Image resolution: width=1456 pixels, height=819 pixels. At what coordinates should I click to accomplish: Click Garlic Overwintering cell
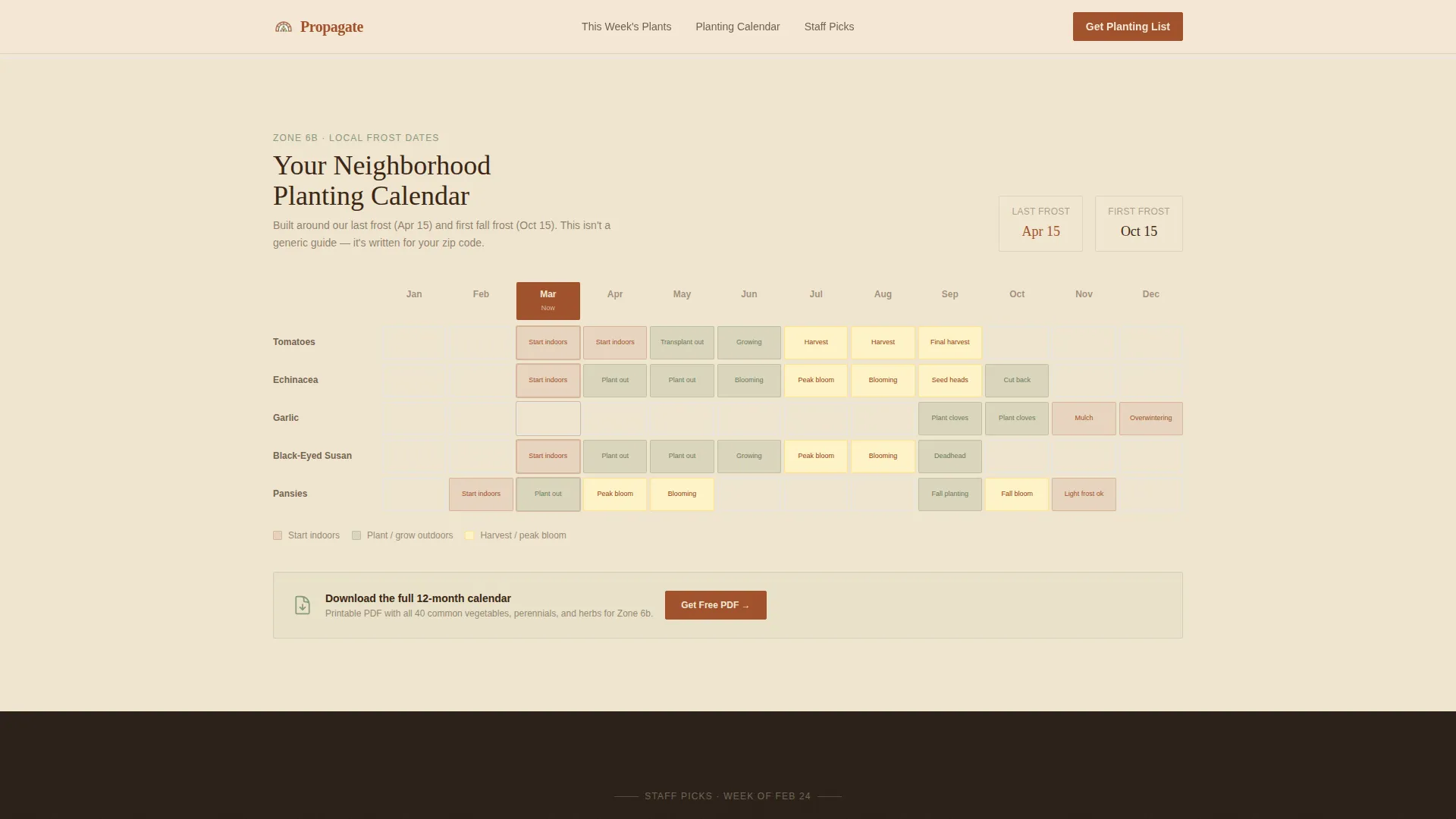click(x=1151, y=419)
